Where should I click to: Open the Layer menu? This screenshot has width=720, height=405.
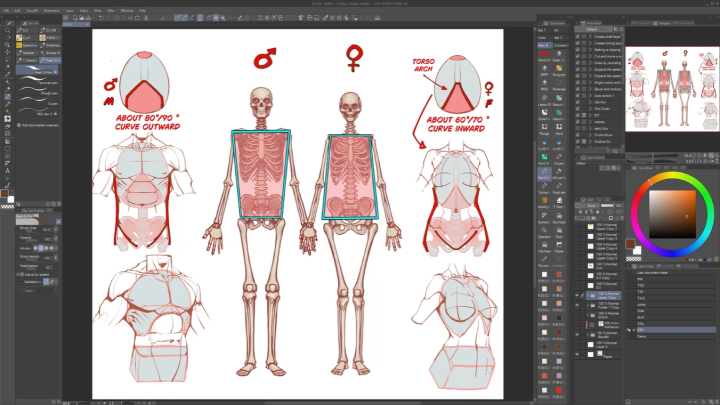tap(69, 10)
